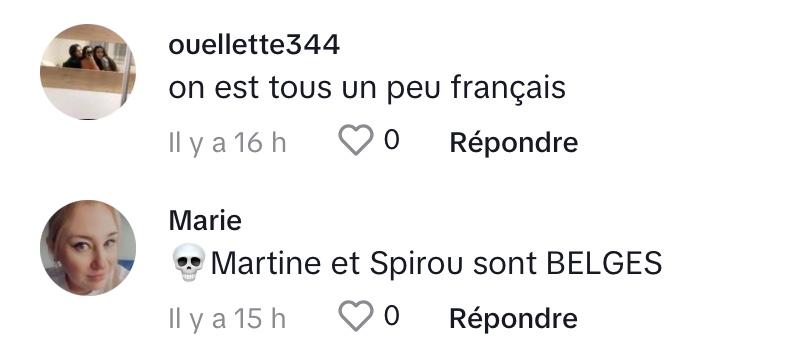Click the like count on Marie's comment
Viewport: 806px width, 362px height.
(x=392, y=315)
